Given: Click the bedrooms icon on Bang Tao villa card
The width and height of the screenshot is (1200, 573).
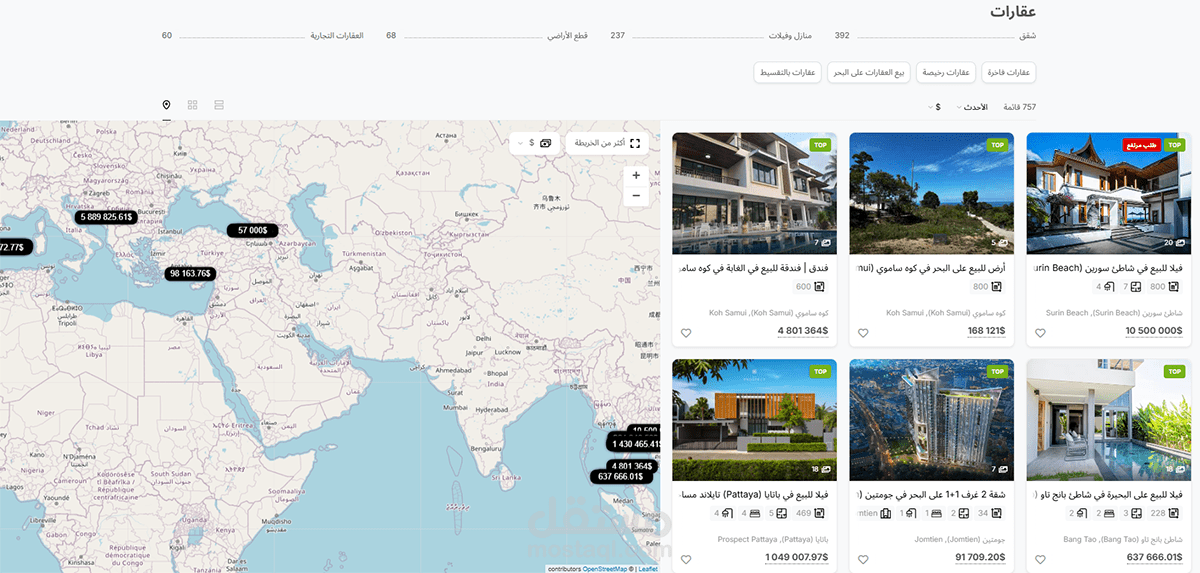Looking at the screenshot, I should [x=1109, y=514].
